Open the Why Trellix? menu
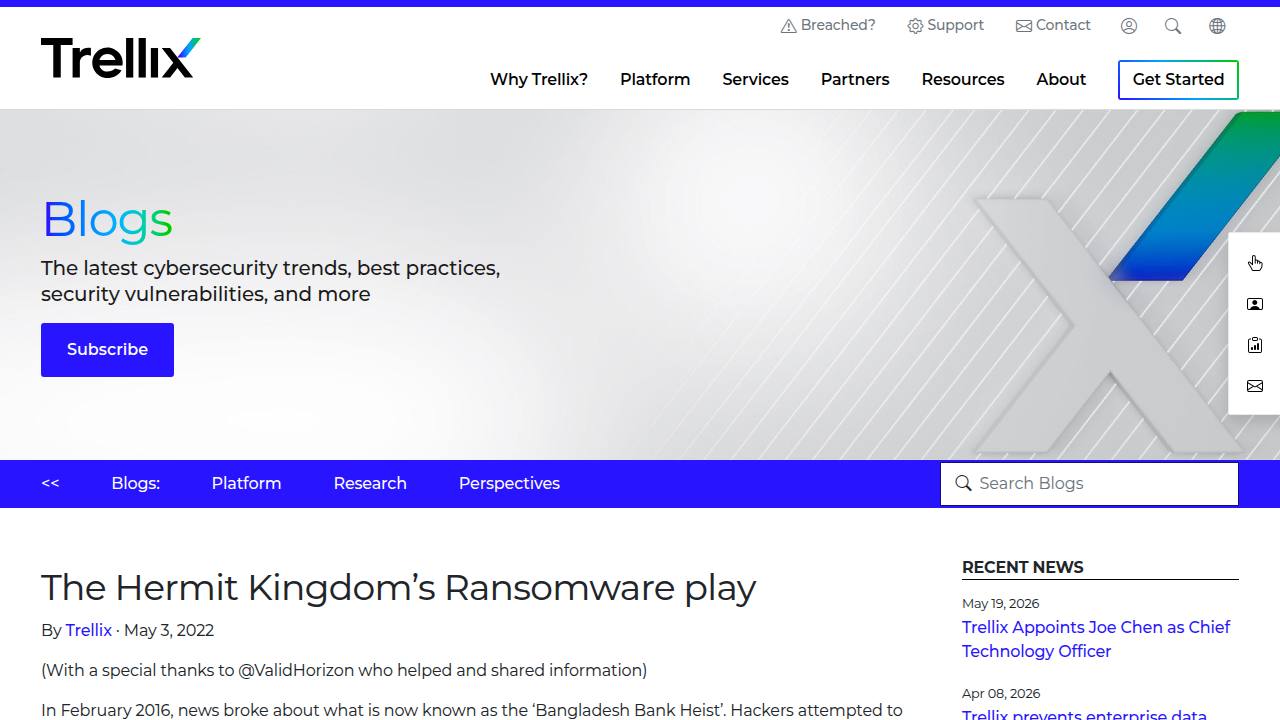1280x720 pixels. click(x=539, y=79)
